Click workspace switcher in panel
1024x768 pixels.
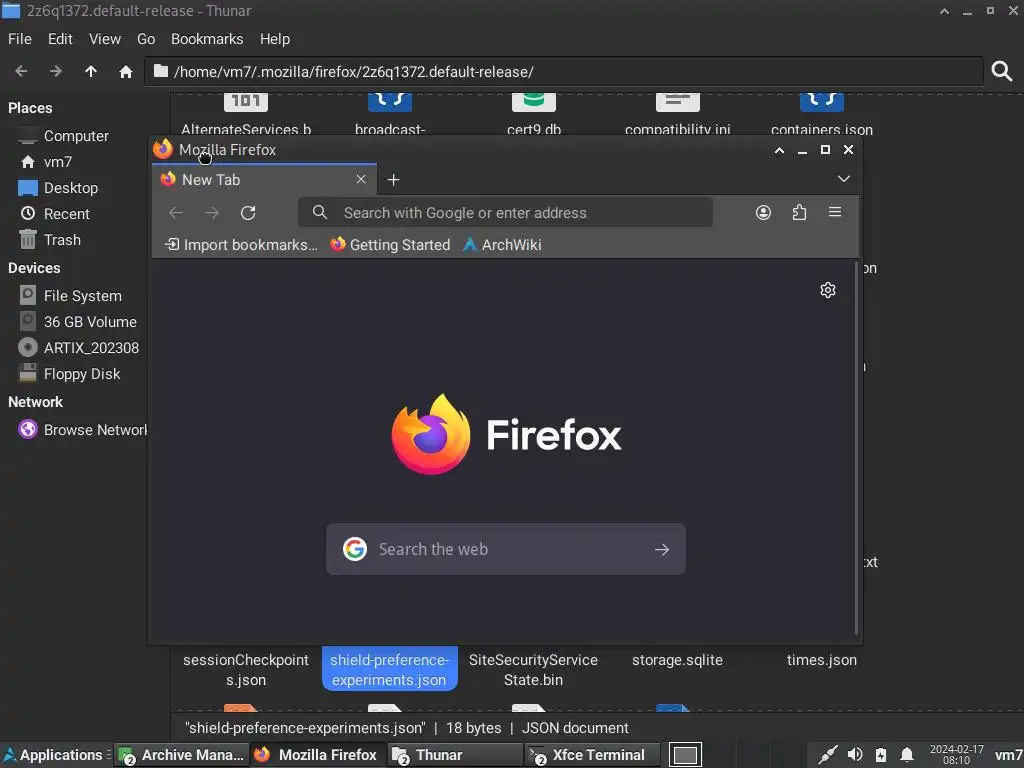[x=685, y=755]
